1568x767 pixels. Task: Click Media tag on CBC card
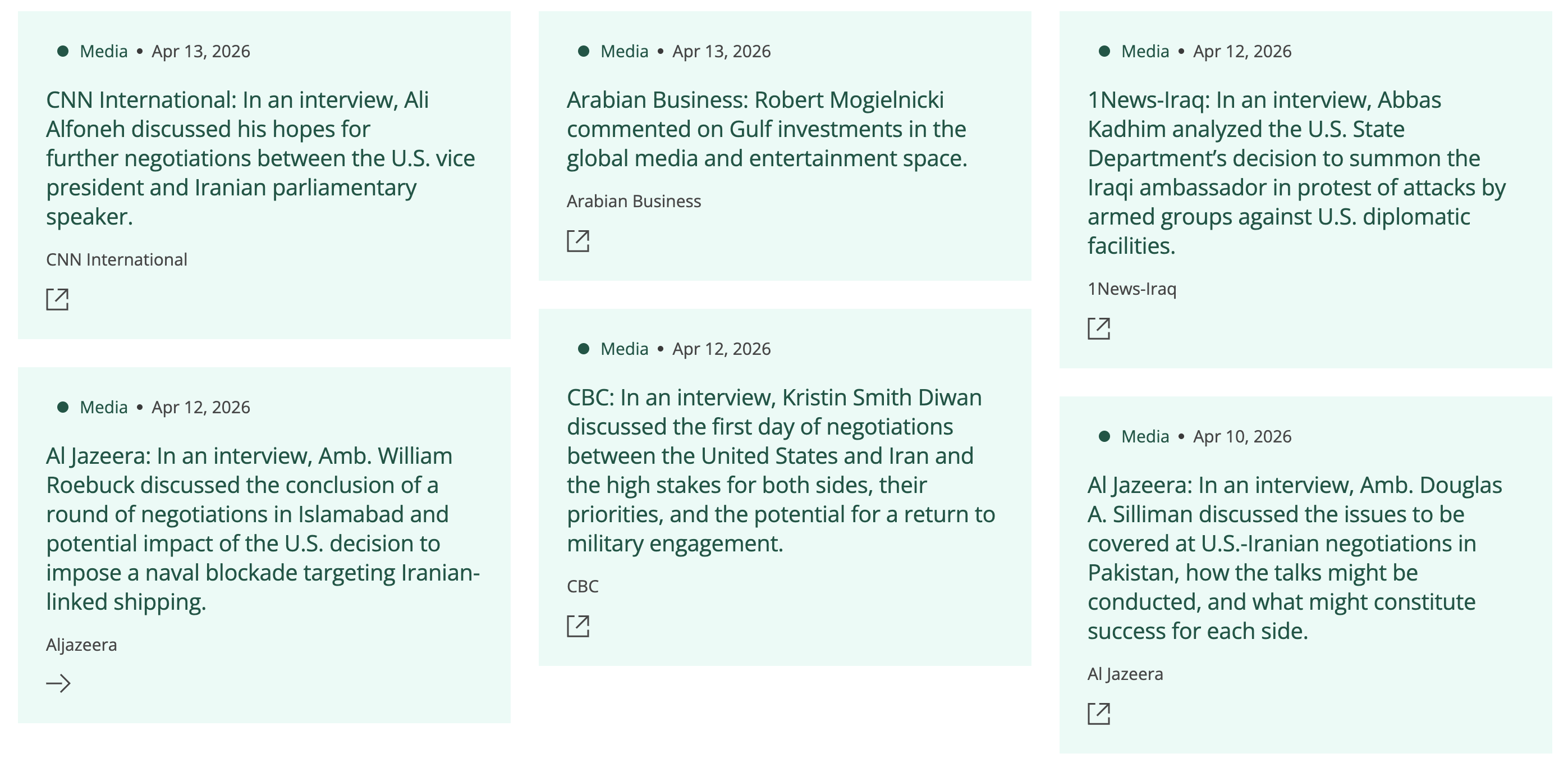(624, 349)
